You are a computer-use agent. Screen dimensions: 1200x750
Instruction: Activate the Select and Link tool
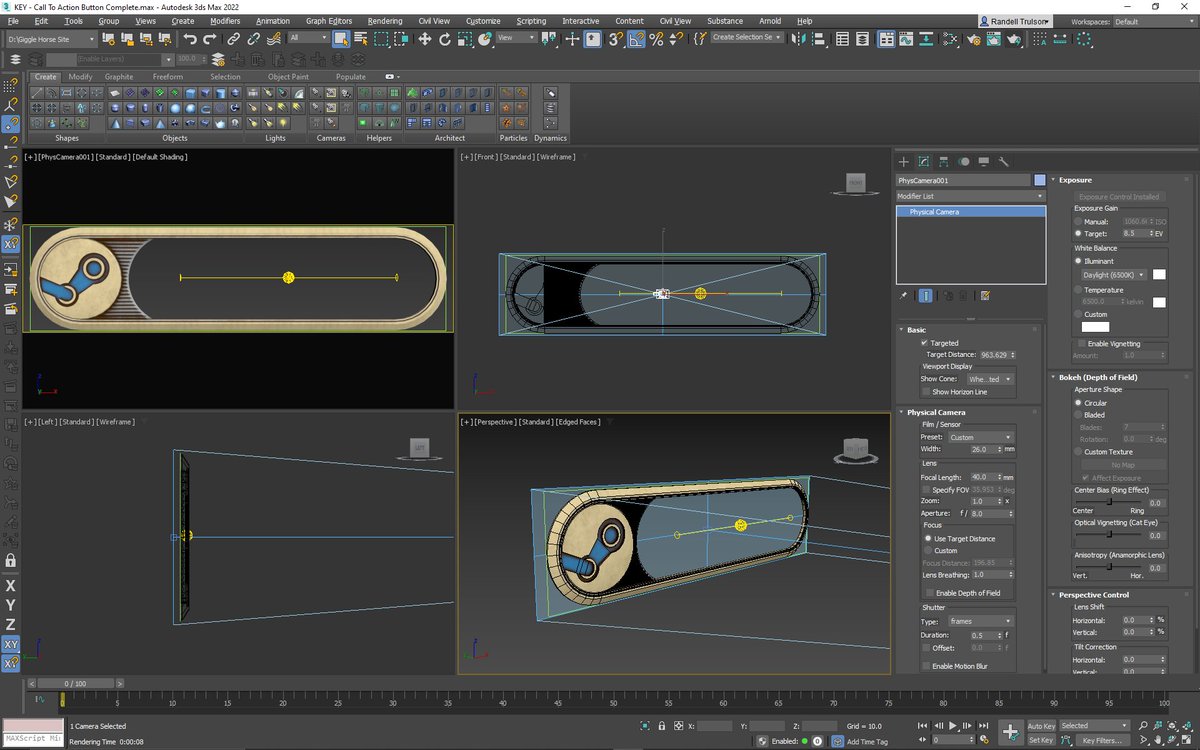coord(233,39)
